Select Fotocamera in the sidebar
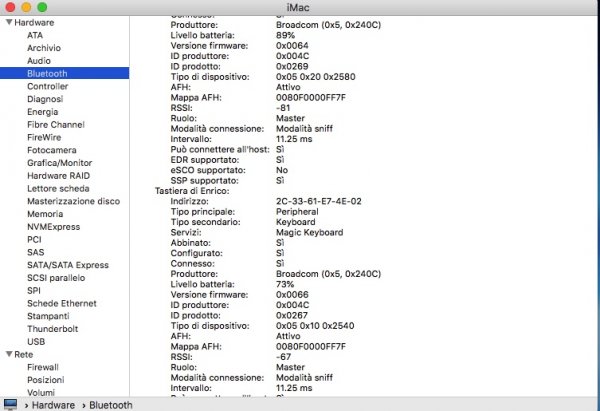600x411 pixels. tap(52, 150)
